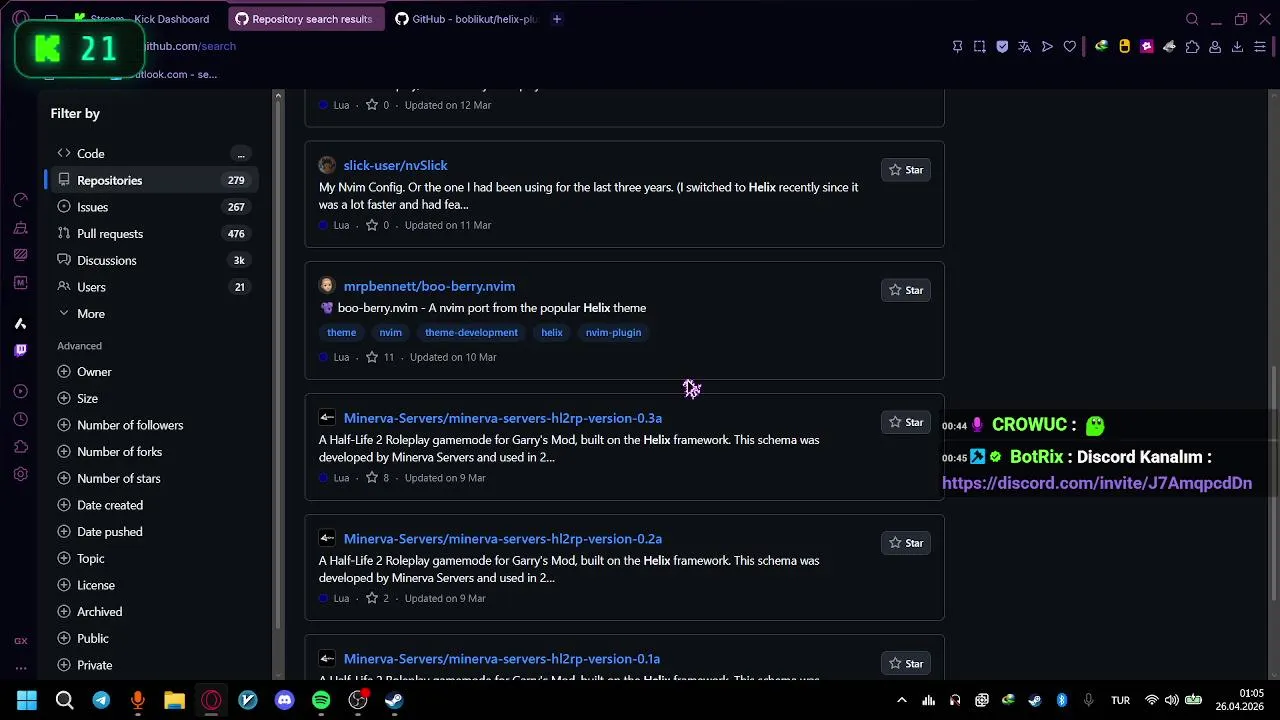Click the My Flow send arrow icon

tap(1047, 46)
